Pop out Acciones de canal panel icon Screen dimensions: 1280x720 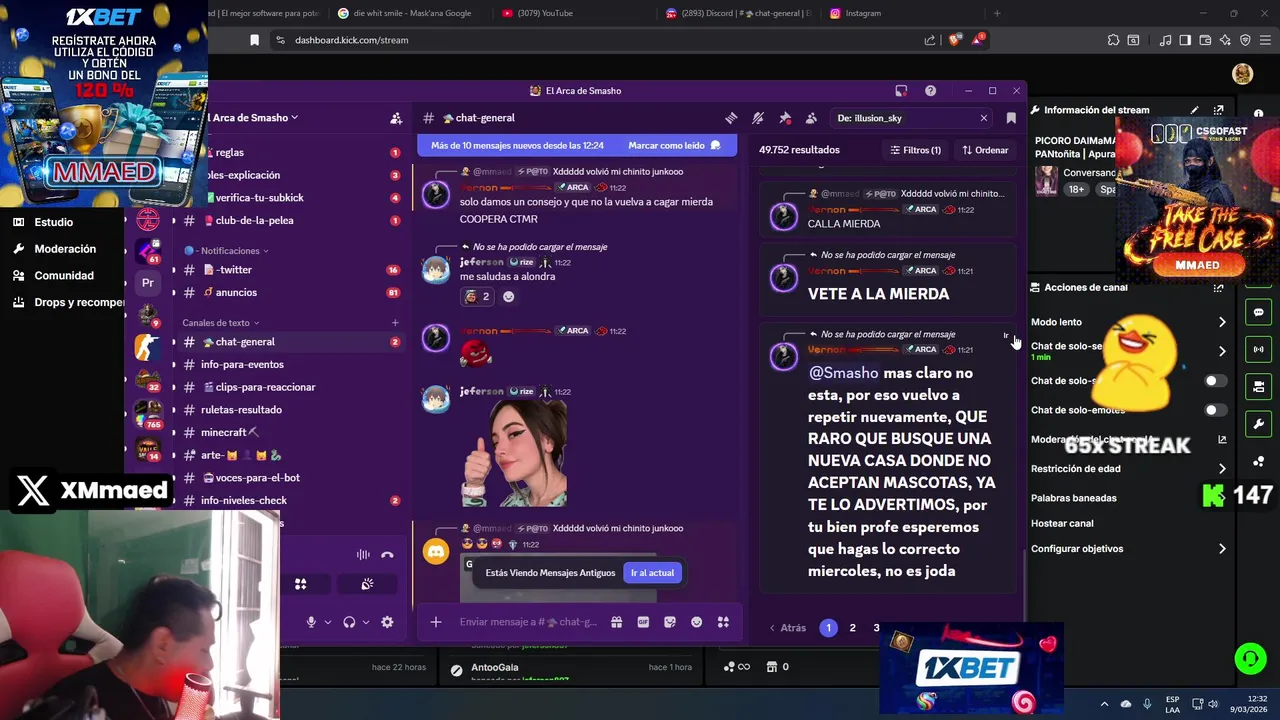click(1218, 287)
